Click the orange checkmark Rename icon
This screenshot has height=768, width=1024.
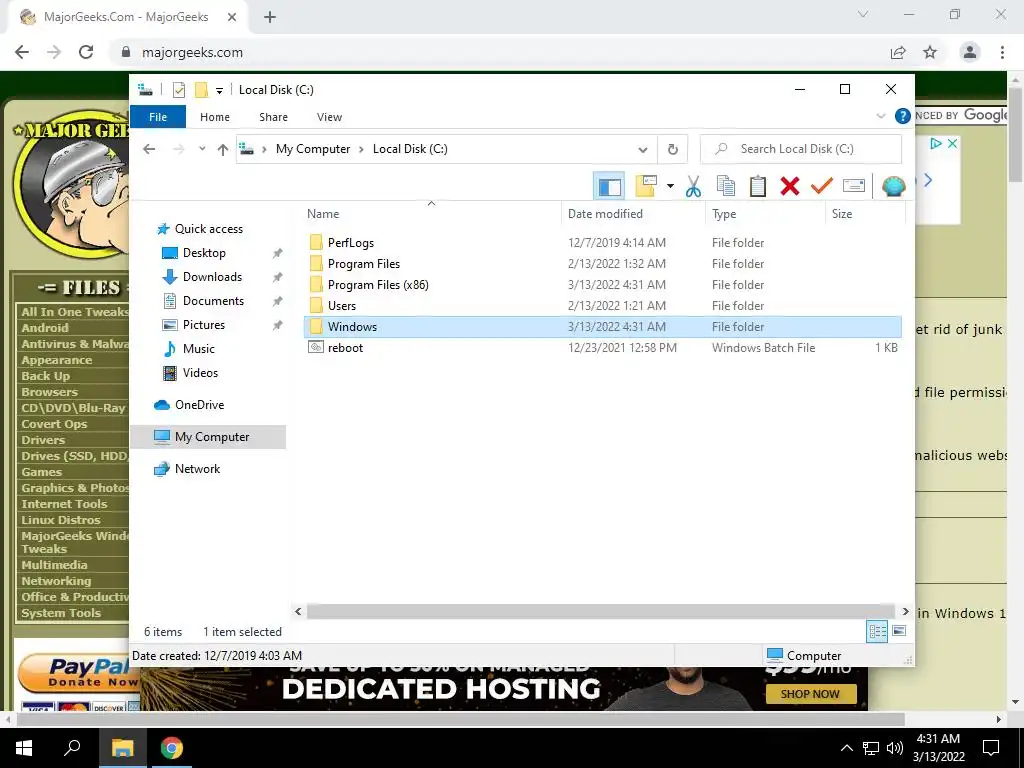[822, 186]
